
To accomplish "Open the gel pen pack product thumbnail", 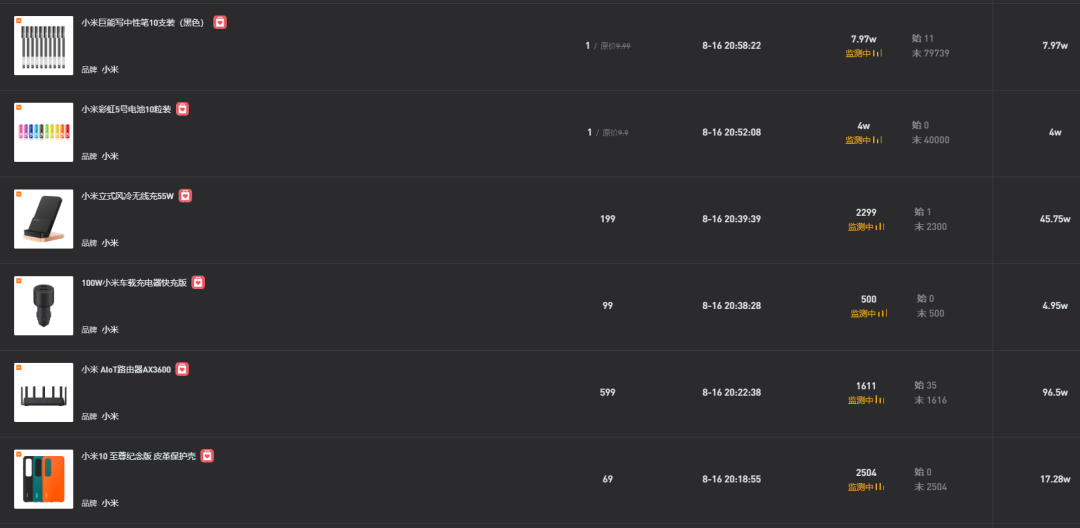I will [43, 45].
